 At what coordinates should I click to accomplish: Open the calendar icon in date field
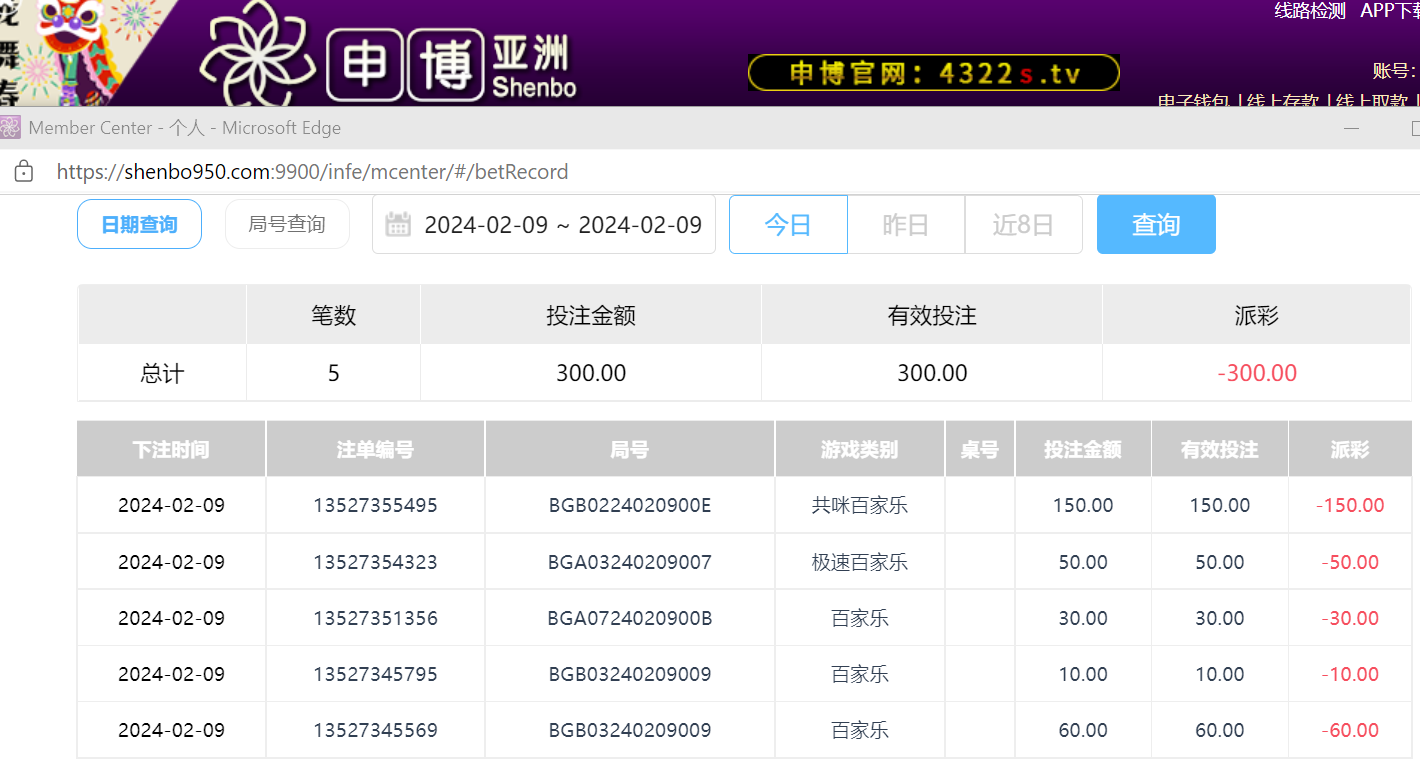click(x=398, y=224)
